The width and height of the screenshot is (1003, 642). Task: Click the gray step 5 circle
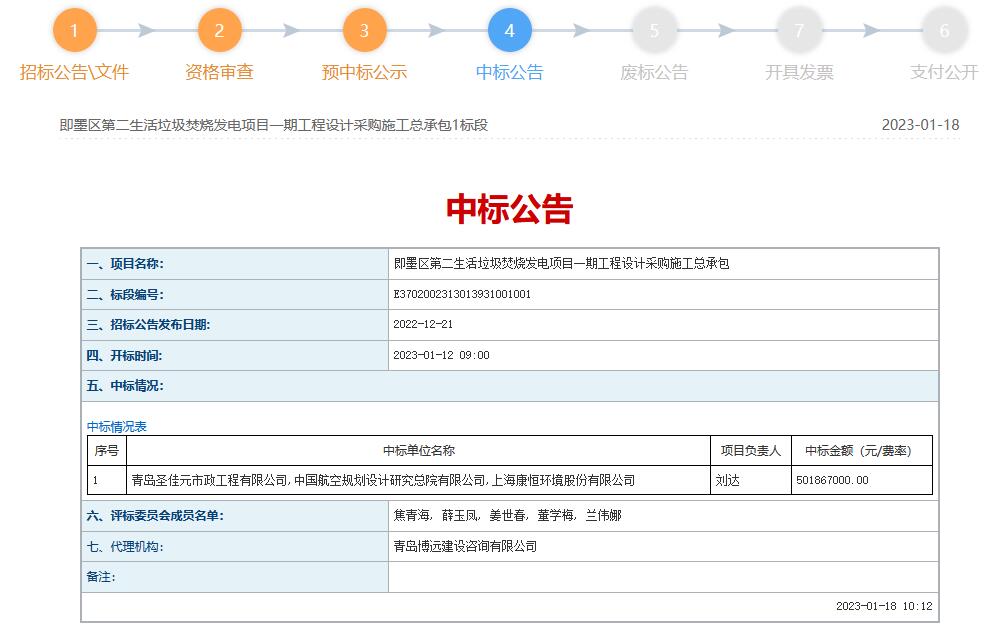click(x=654, y=31)
